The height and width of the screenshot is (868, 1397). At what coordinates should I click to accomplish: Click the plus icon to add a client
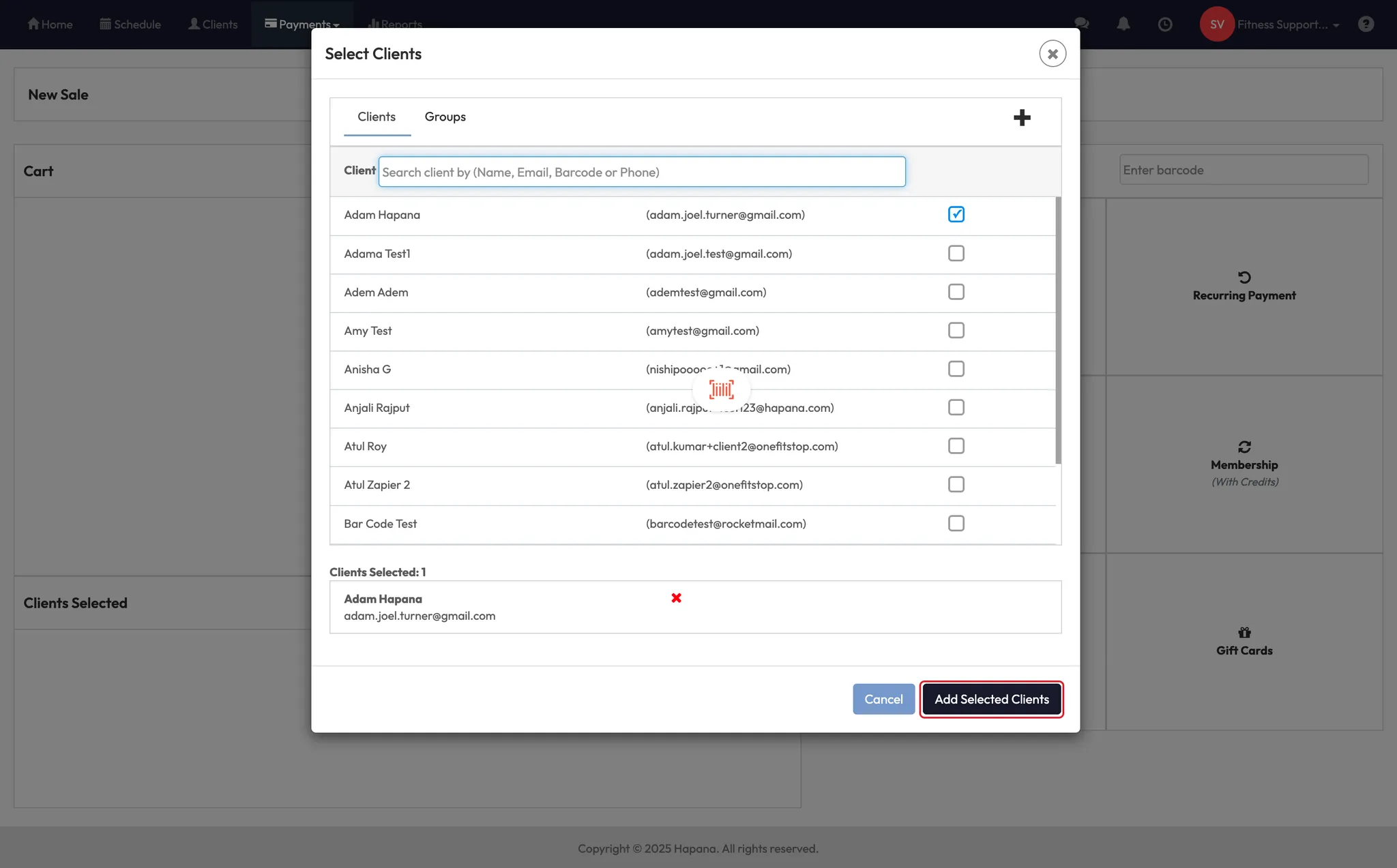1021,118
